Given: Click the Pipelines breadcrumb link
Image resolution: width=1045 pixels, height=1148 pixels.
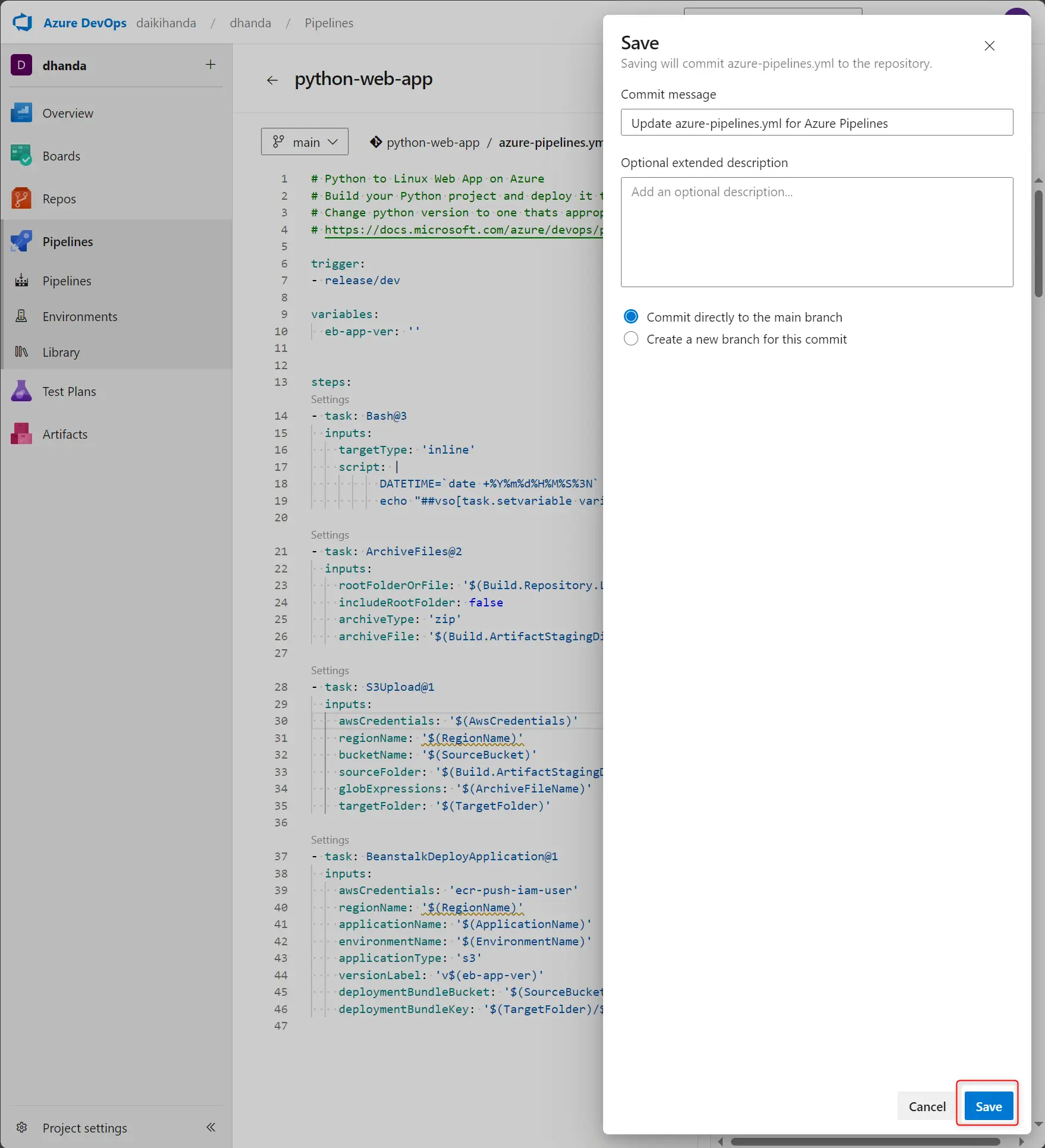Looking at the screenshot, I should click(329, 23).
